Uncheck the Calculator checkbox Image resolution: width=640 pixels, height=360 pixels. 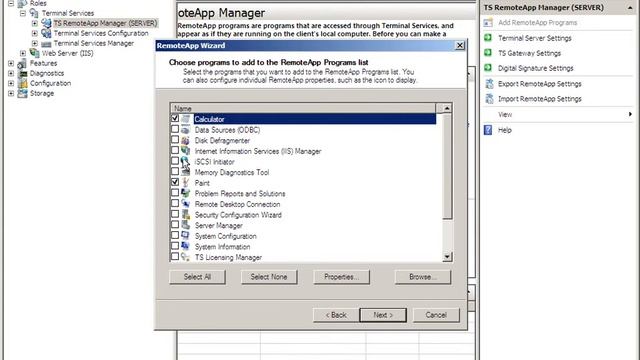point(175,118)
